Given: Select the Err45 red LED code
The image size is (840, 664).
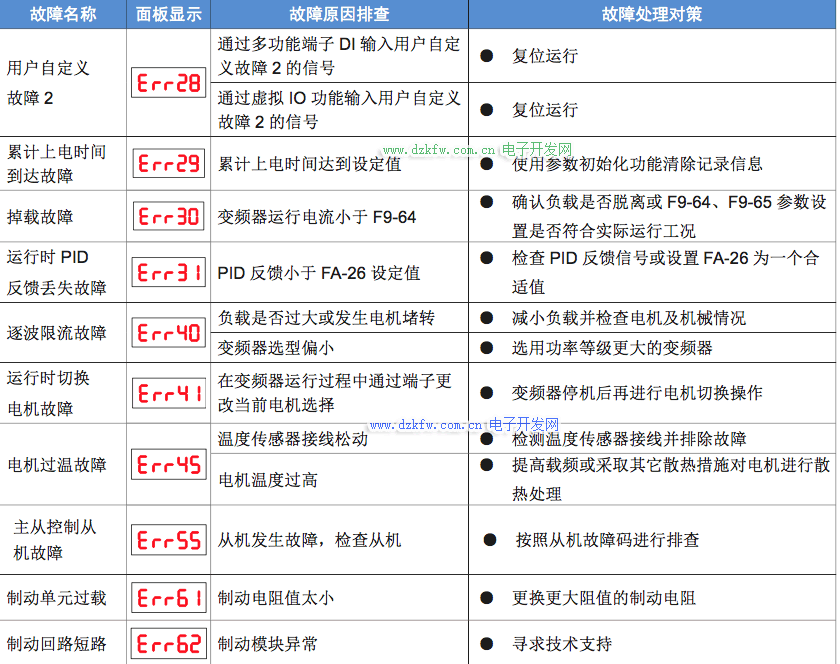Looking at the screenshot, I should pos(168,465).
